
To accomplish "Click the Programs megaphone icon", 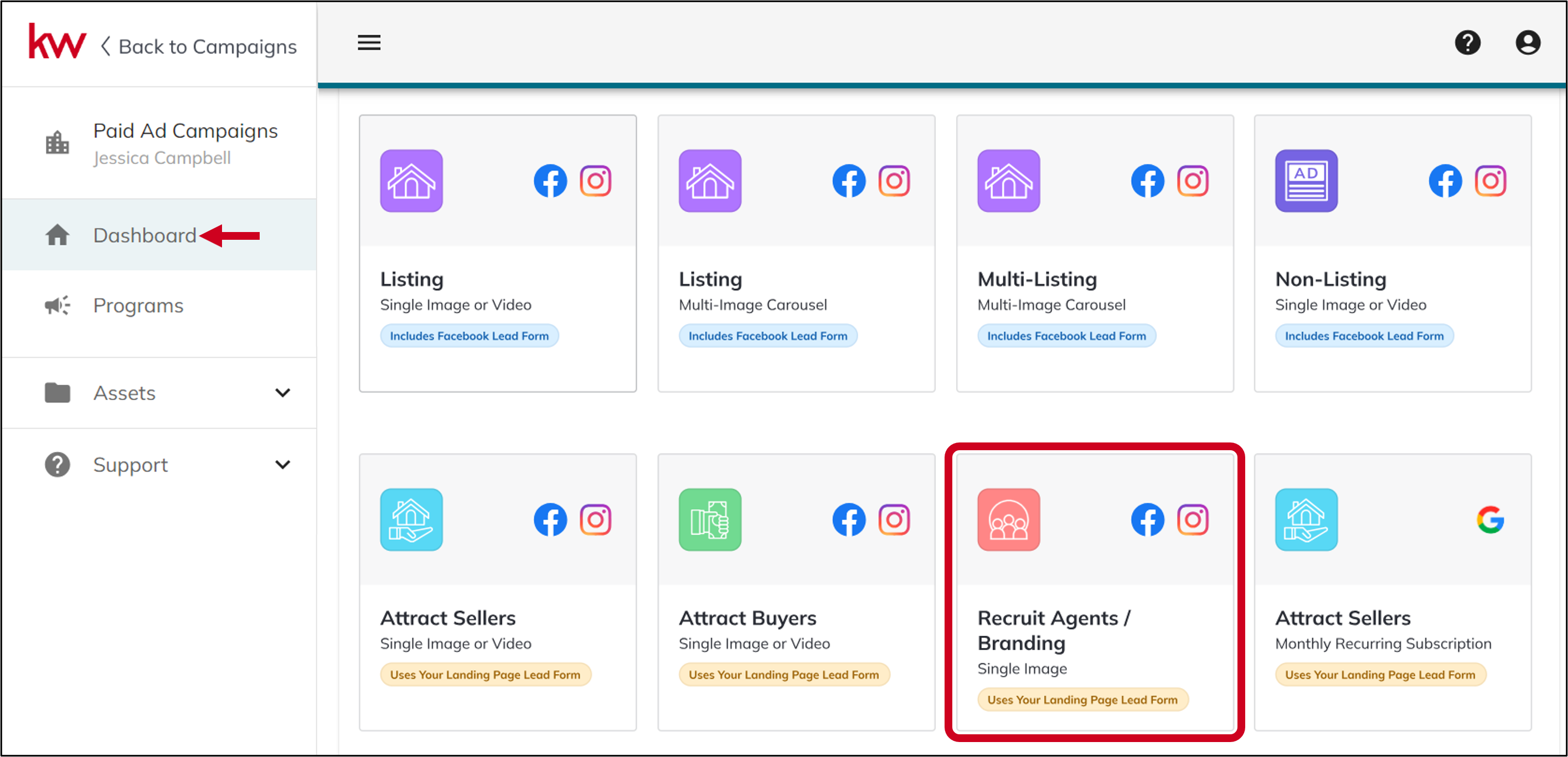I will point(57,305).
